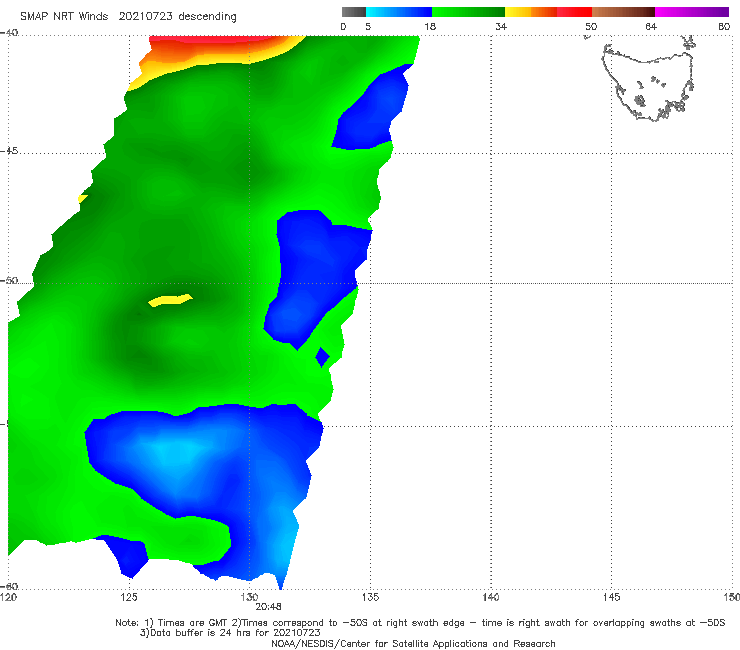Click the note "1) Times are GMT"
Viewport: 740px width, 650px height.
tap(186, 623)
